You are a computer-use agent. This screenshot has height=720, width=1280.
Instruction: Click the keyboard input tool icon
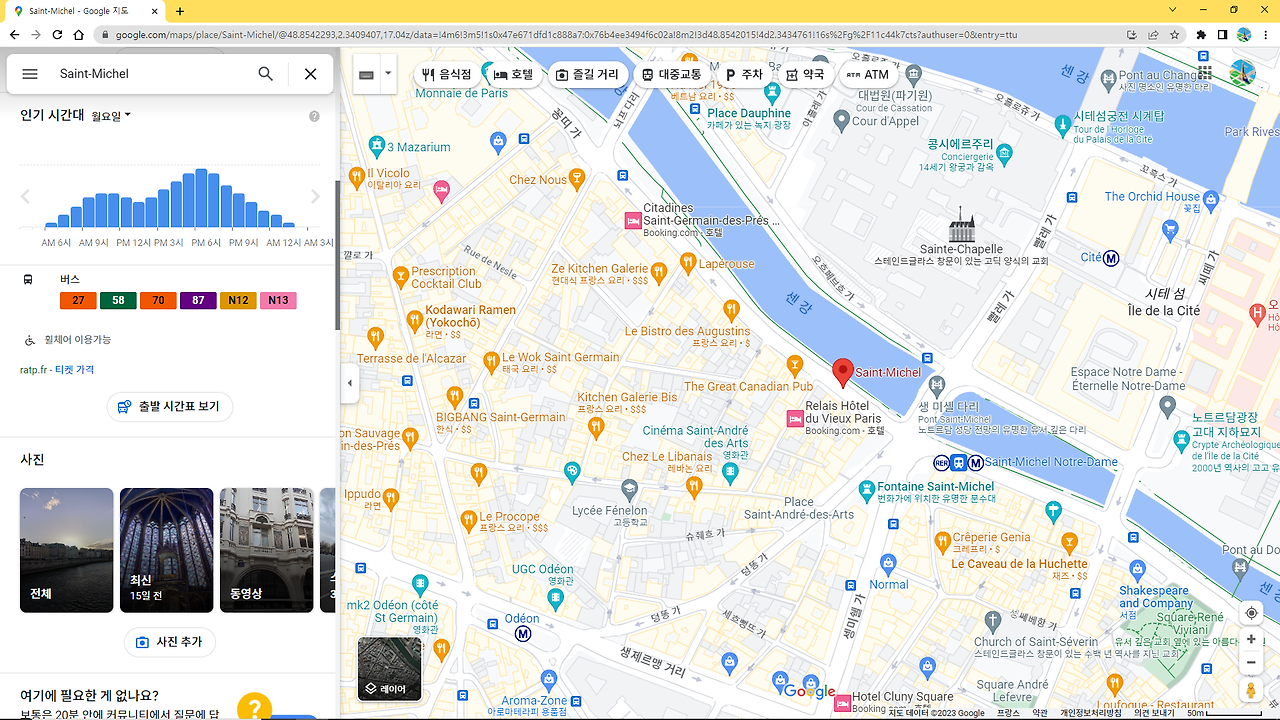[x=367, y=75]
